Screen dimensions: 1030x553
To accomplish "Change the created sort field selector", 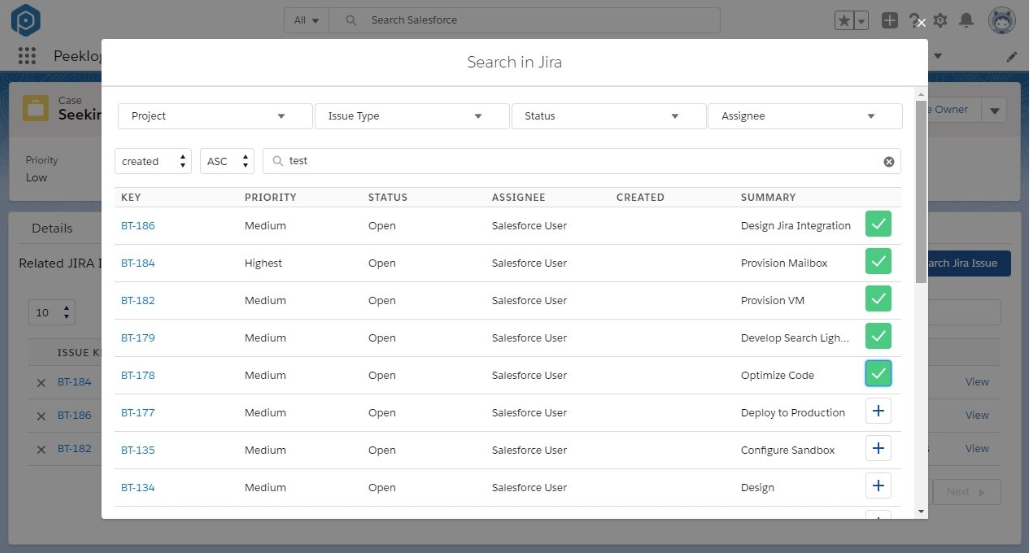I will point(153,162).
